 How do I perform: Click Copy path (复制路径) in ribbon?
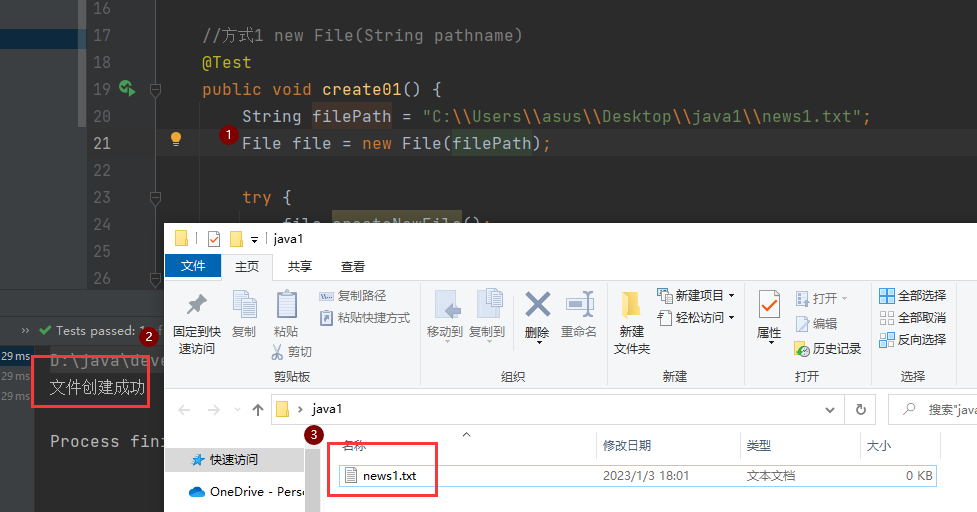353,296
